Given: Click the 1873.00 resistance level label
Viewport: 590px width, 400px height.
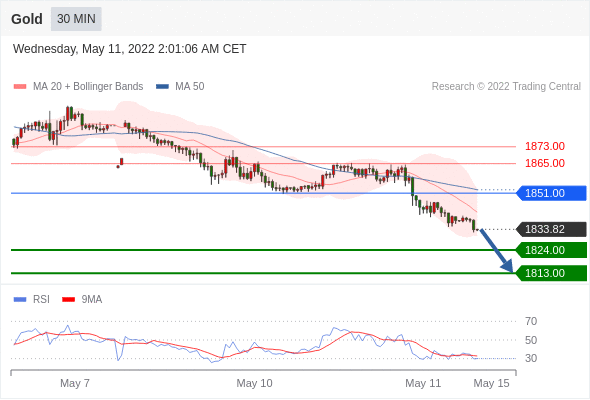Looking at the screenshot, I should coord(545,146).
